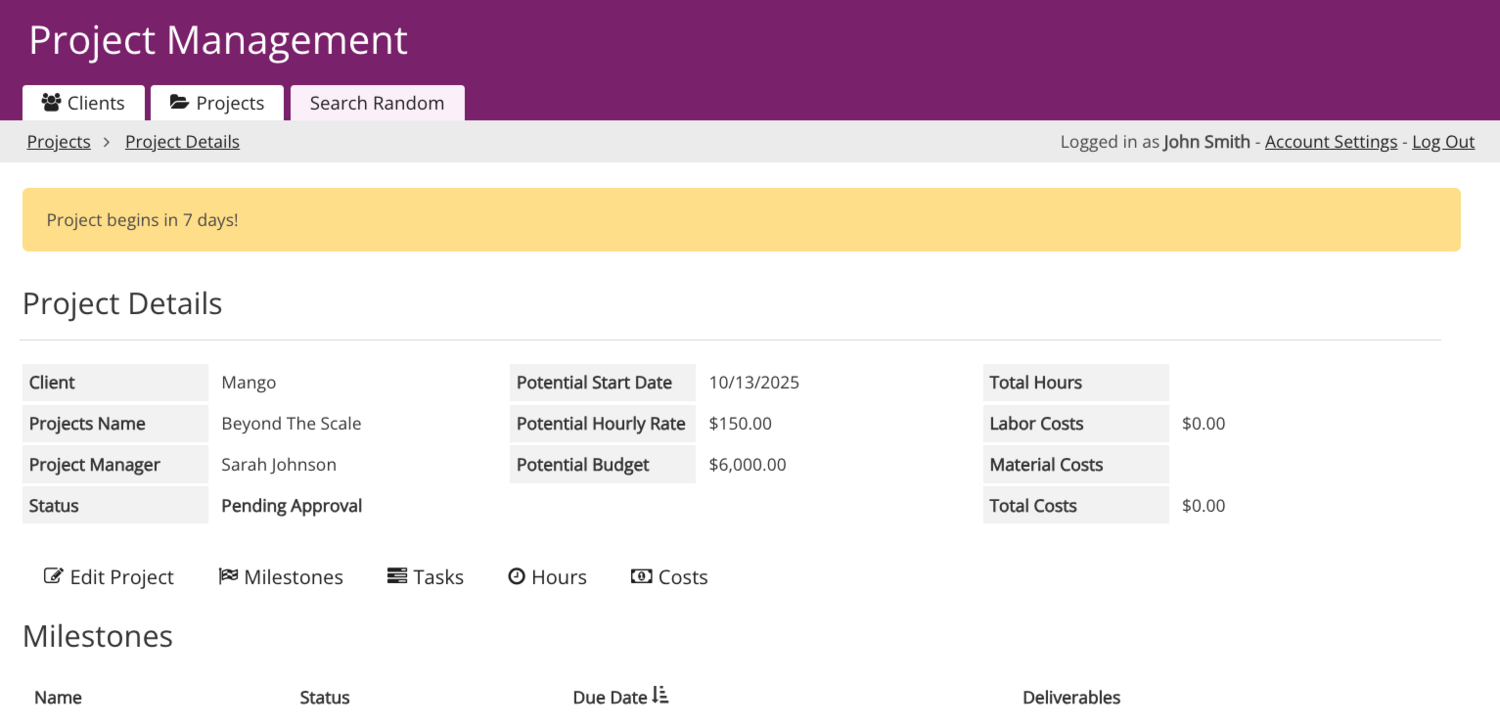The width and height of the screenshot is (1500, 727).
Task: Click the Edit Project pencil icon
Action: click(x=53, y=576)
